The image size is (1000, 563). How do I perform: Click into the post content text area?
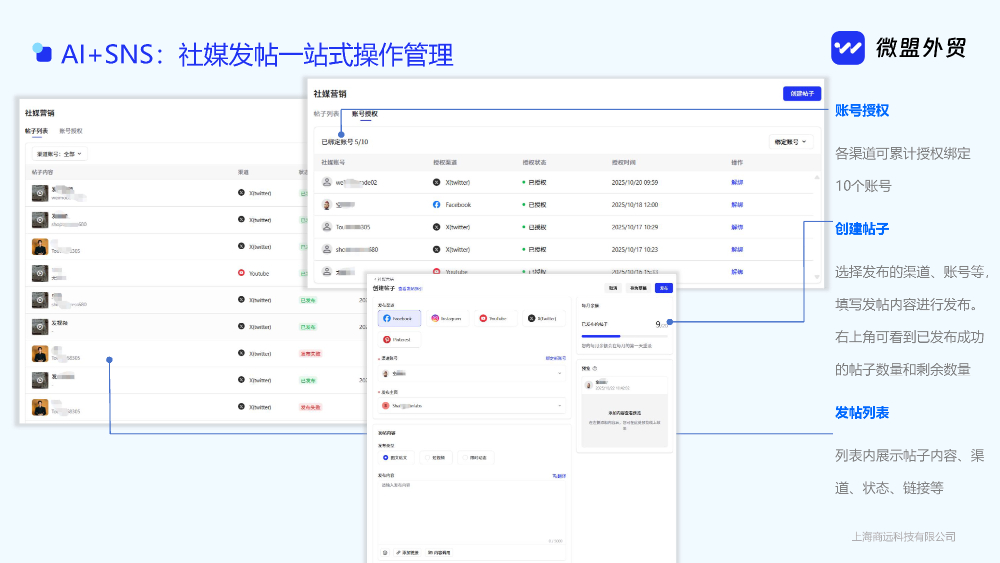point(471,512)
